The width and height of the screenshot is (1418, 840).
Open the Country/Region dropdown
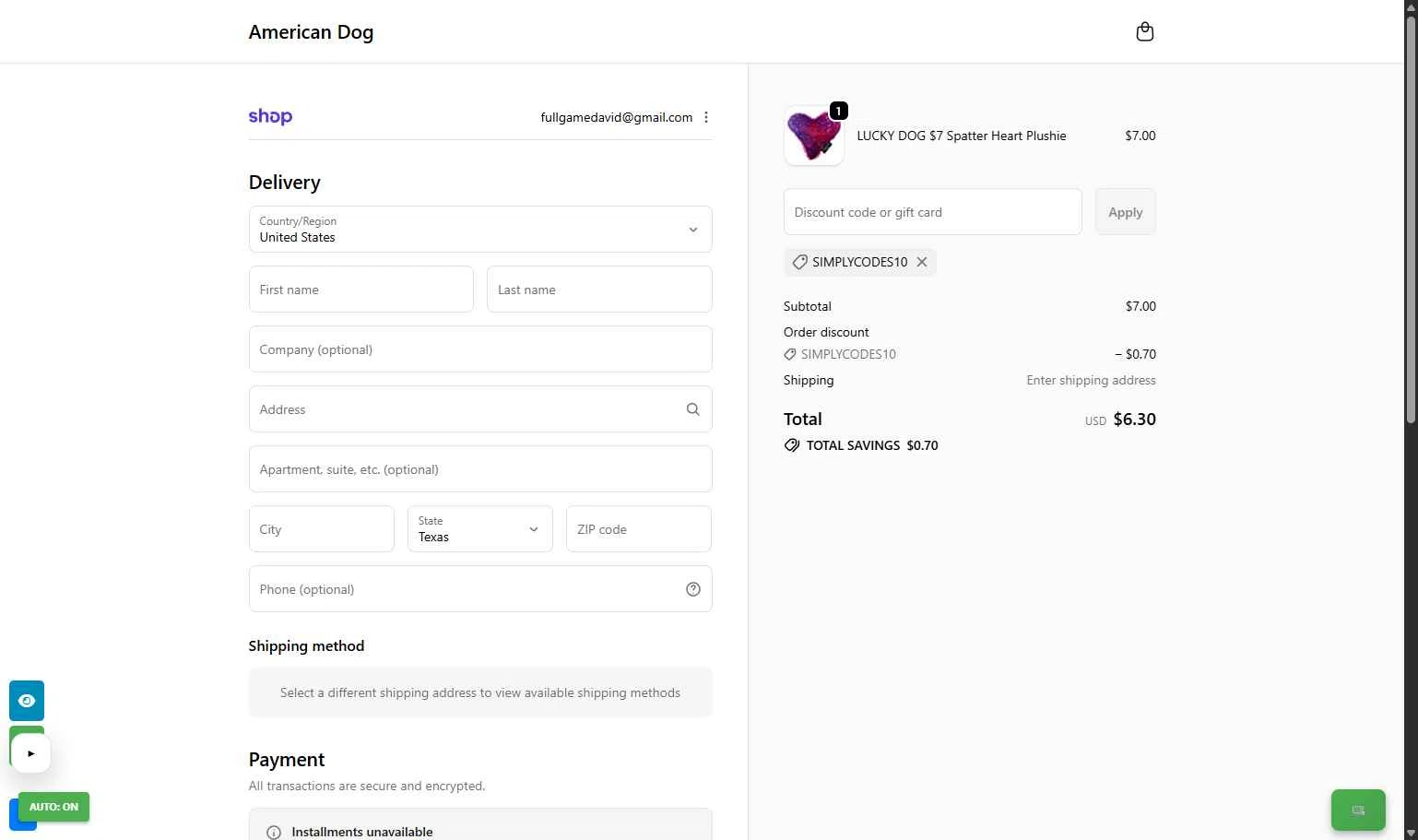480,230
